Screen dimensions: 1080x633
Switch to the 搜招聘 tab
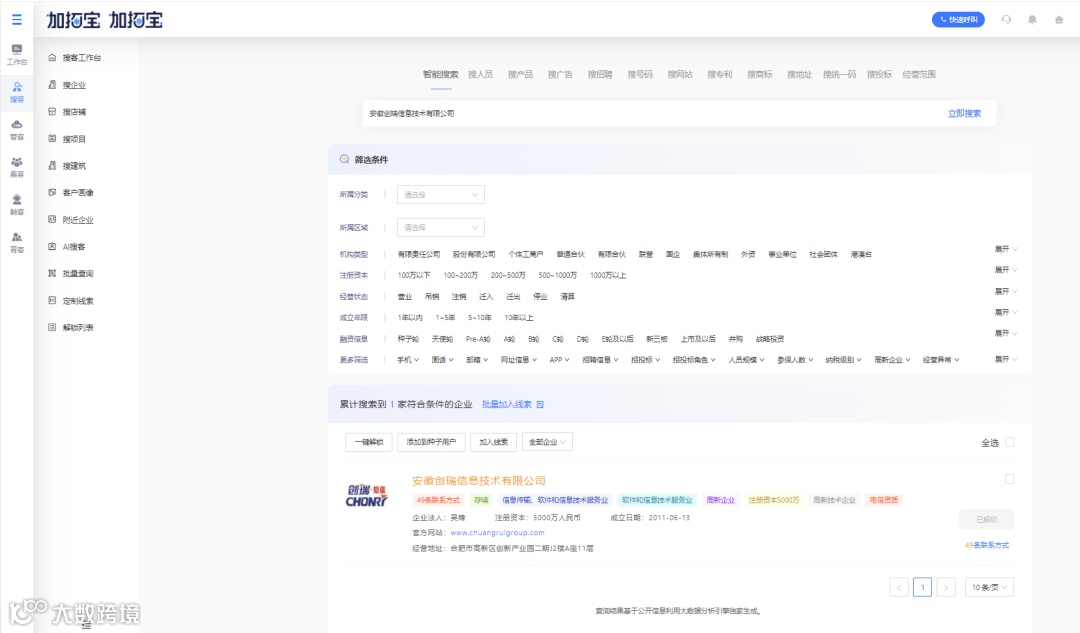600,74
